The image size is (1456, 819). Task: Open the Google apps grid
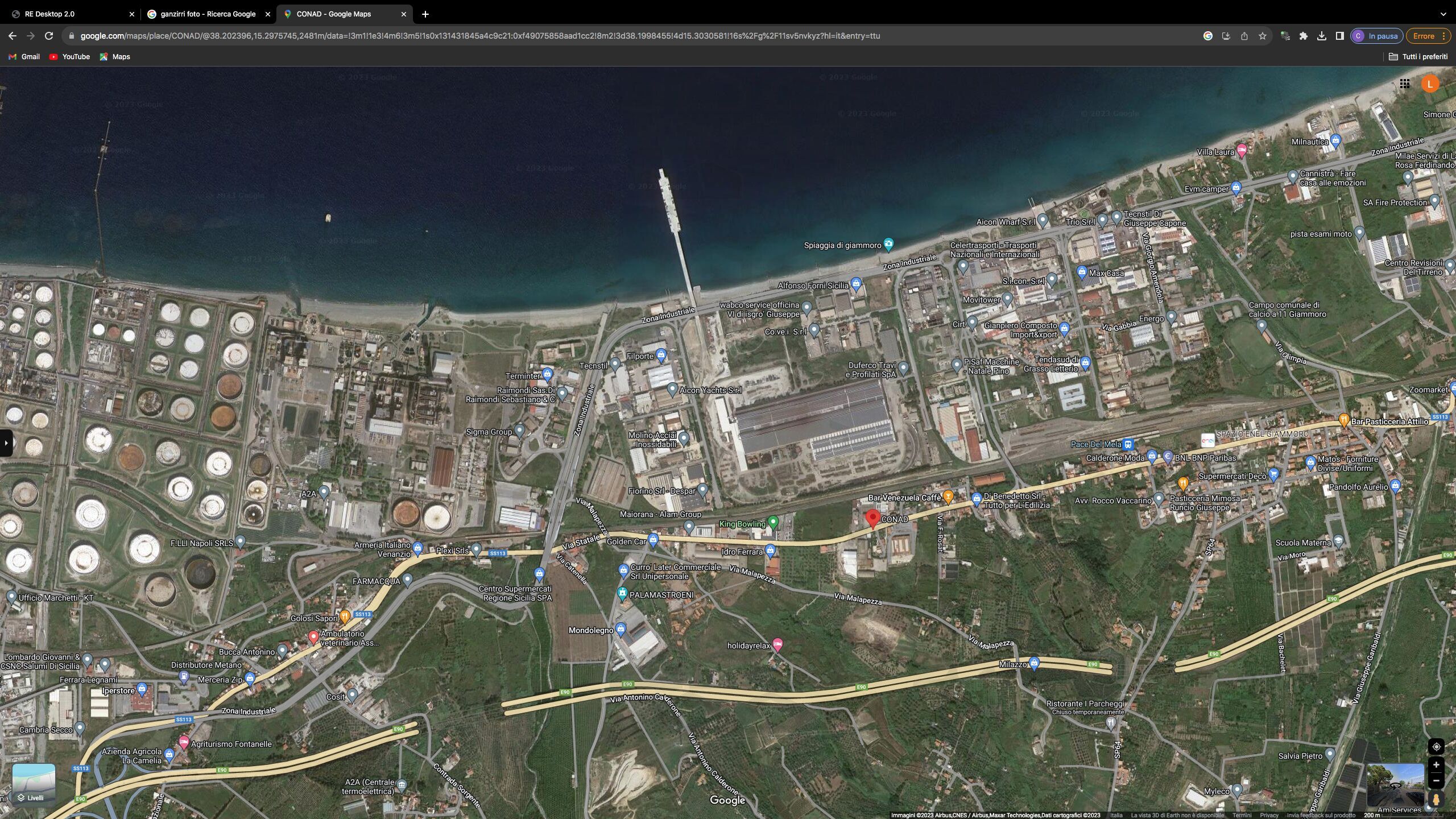coord(1404,84)
